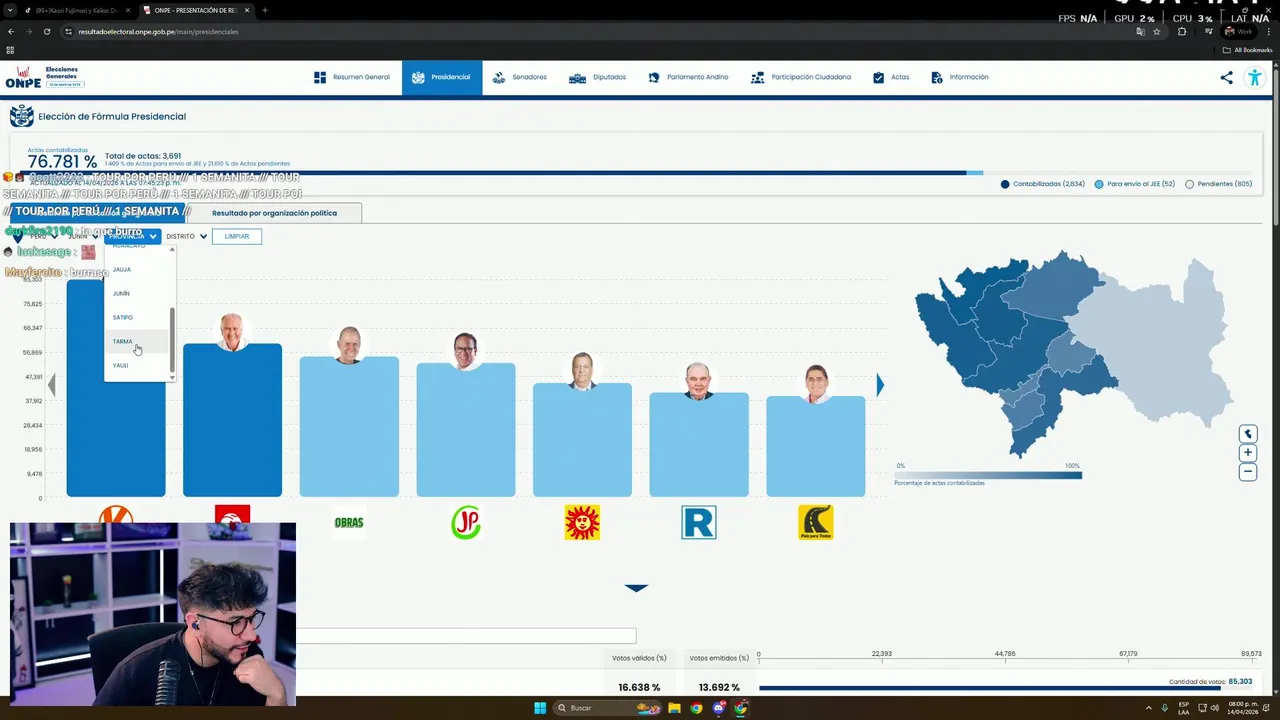
Task: Select the Presidencial tab
Action: pos(443,77)
